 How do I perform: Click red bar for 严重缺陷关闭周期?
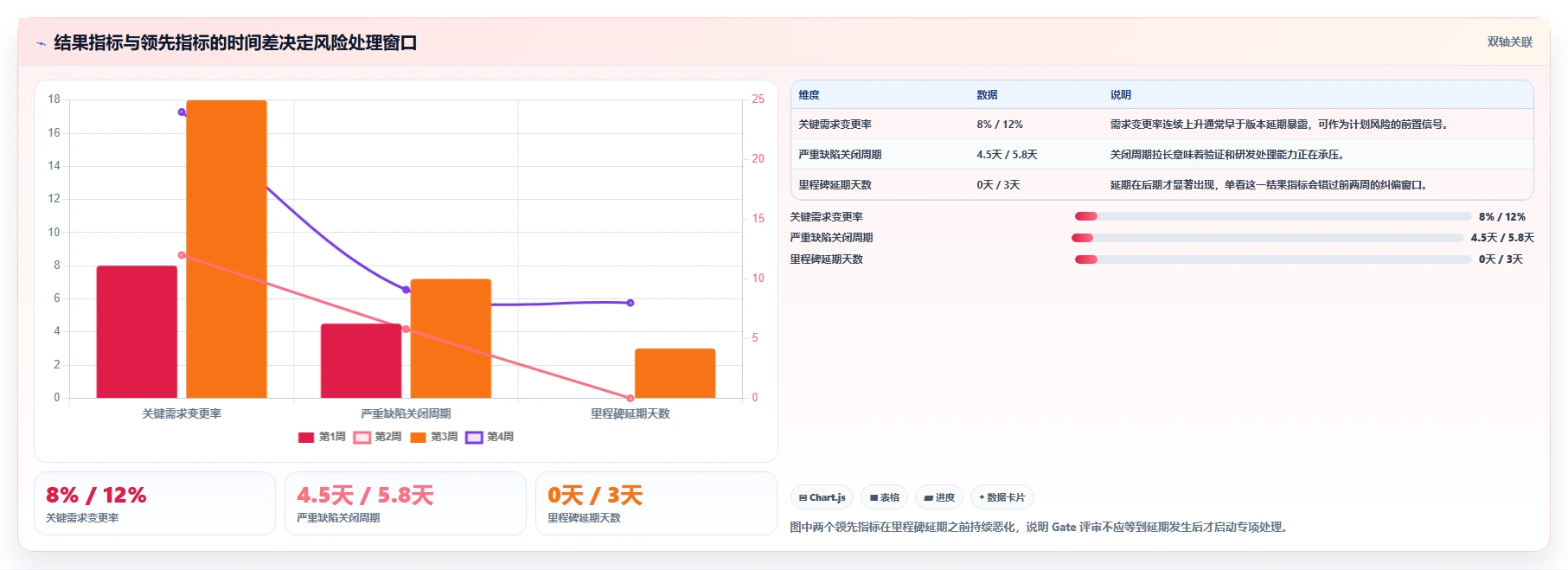tap(361, 361)
